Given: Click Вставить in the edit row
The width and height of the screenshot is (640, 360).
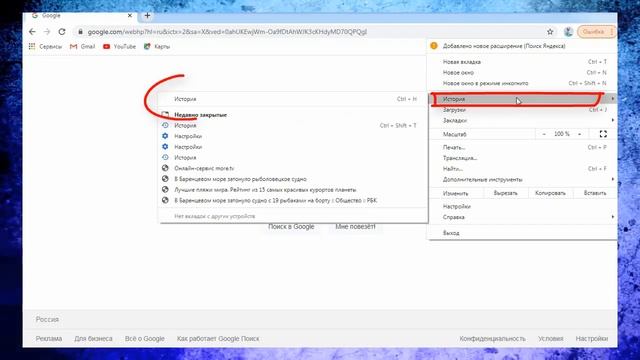Looking at the screenshot, I should tap(595, 193).
